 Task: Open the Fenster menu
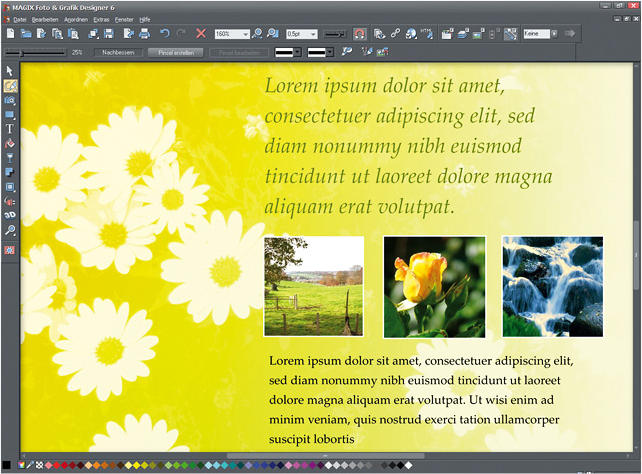(x=124, y=20)
